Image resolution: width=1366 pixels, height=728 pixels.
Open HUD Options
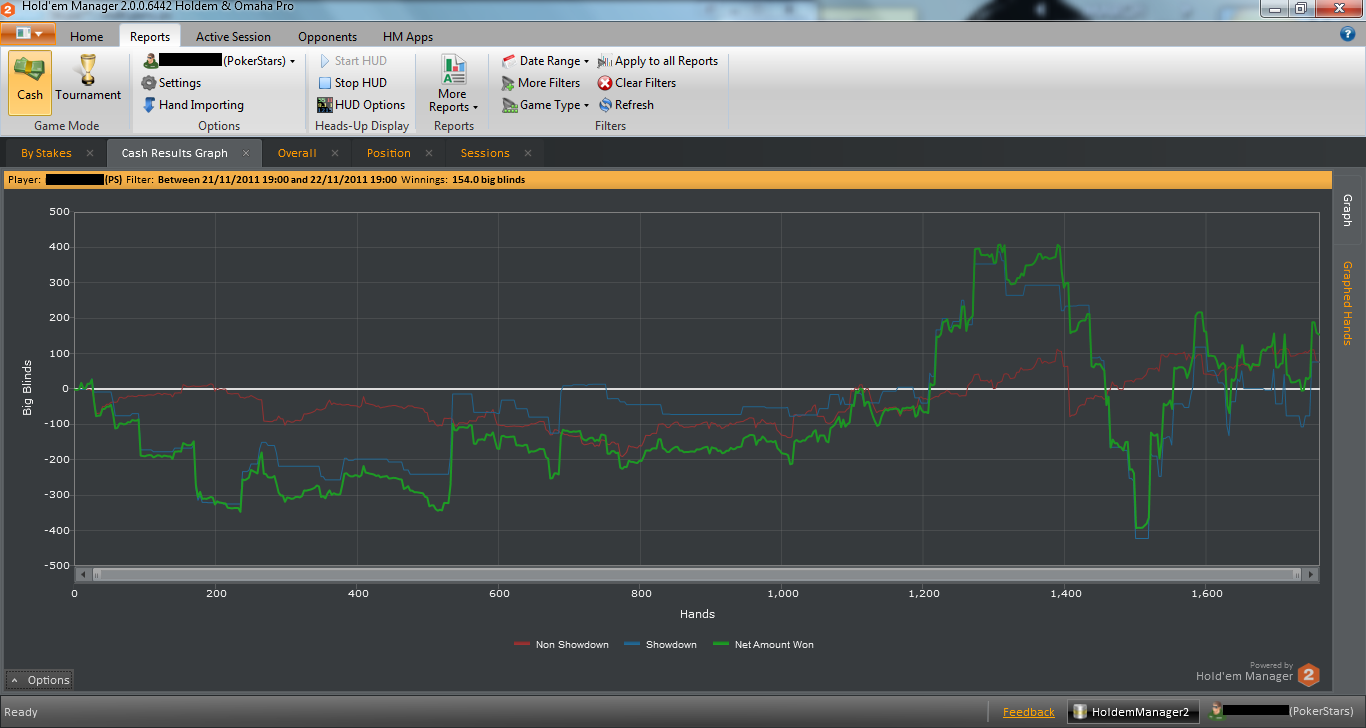361,105
